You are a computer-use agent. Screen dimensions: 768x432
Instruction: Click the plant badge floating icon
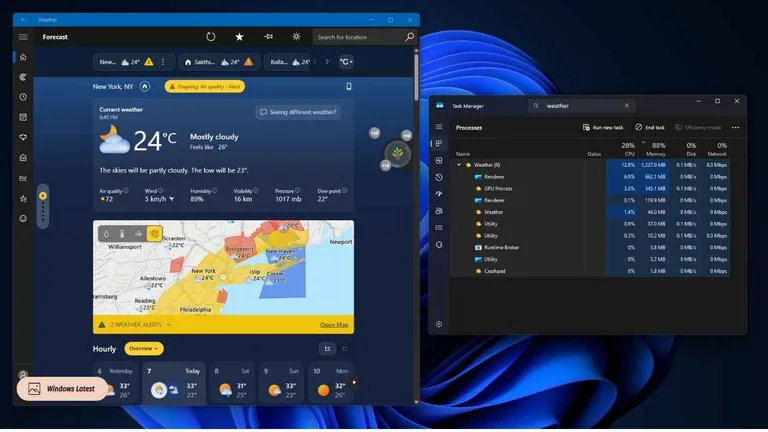click(x=397, y=154)
